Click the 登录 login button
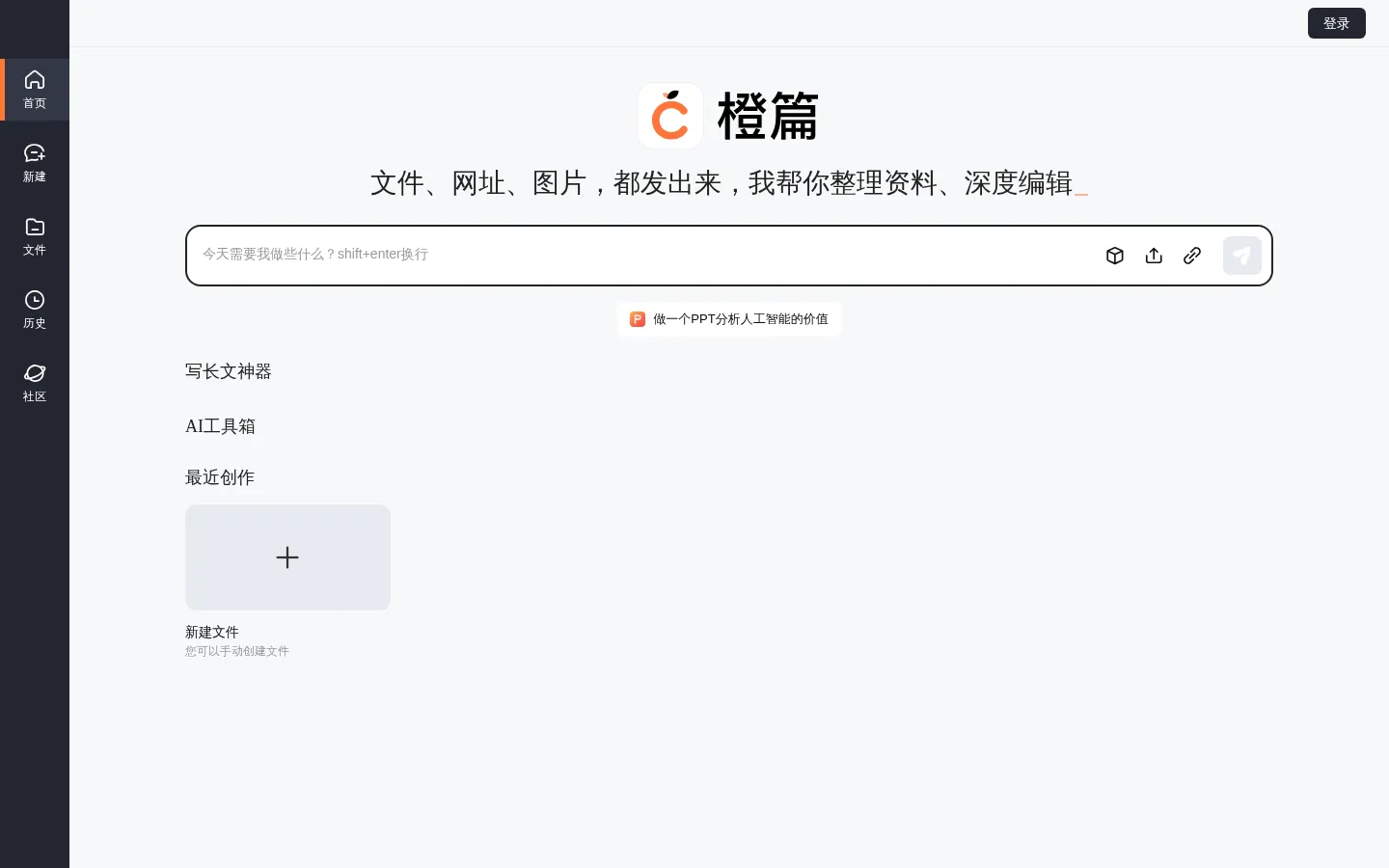Screen dimensions: 1389x868 pyautogui.click(x=1337, y=23)
